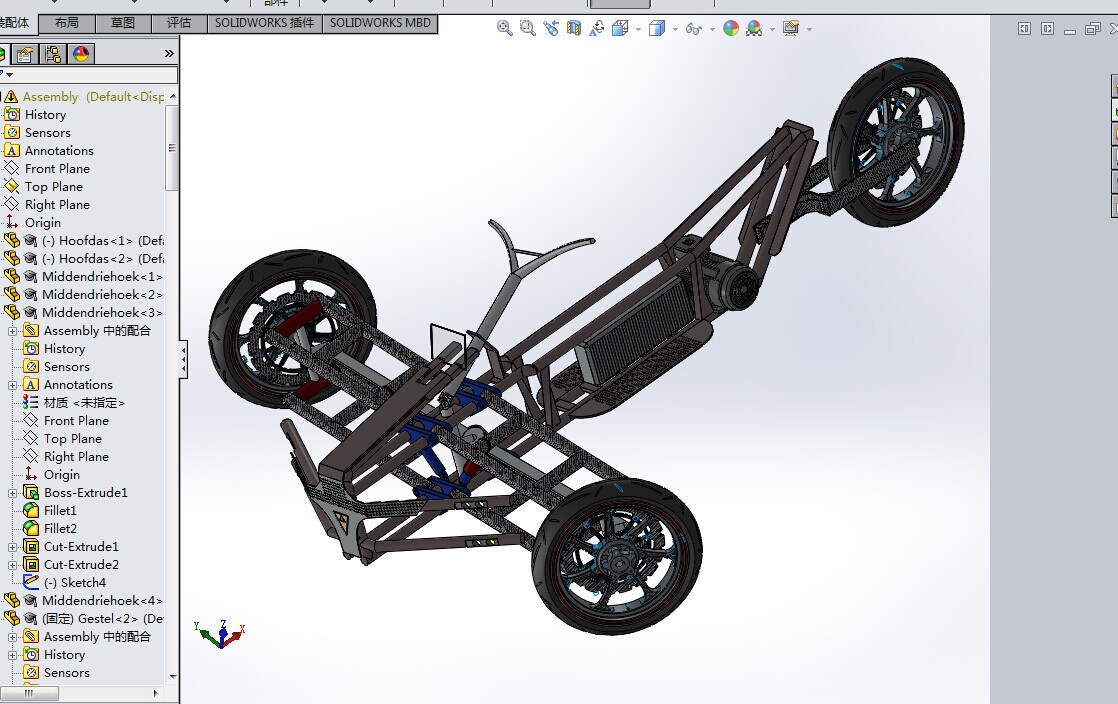Toggle the feature tree panel collapse handle
The image size is (1118, 704).
[x=183, y=360]
